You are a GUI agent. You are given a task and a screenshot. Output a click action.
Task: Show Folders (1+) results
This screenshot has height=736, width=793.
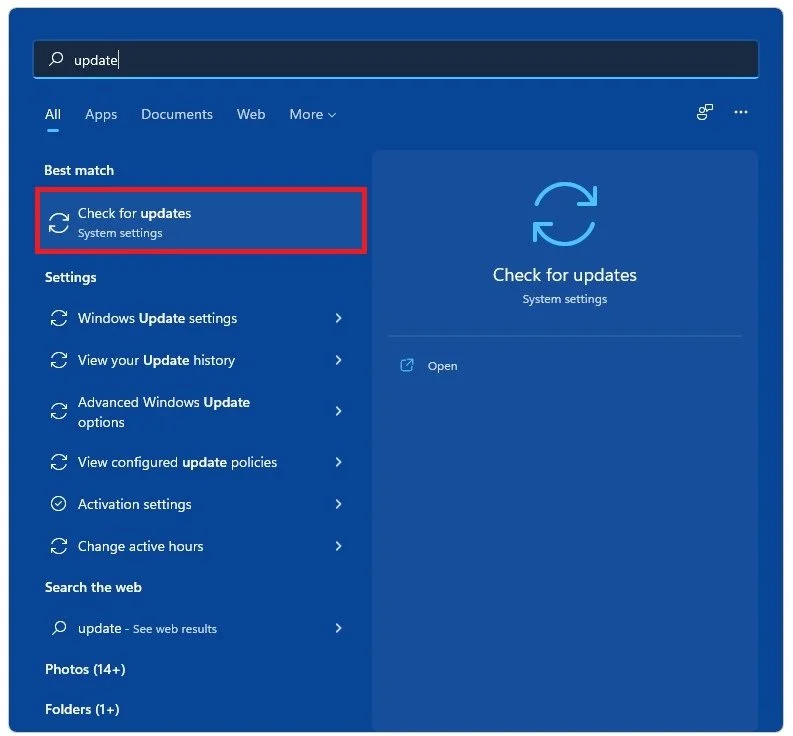point(82,709)
